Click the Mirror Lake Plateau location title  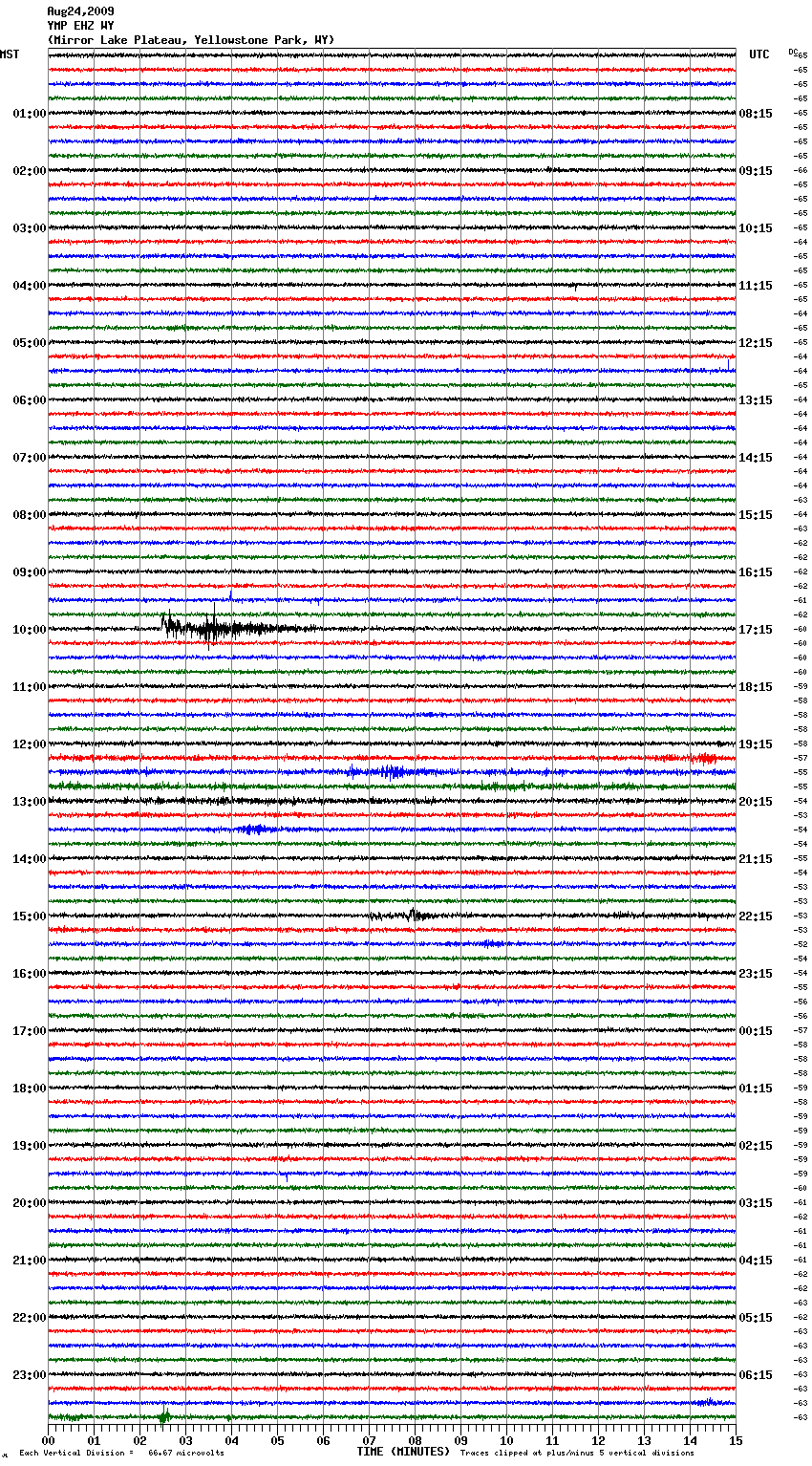point(191,40)
